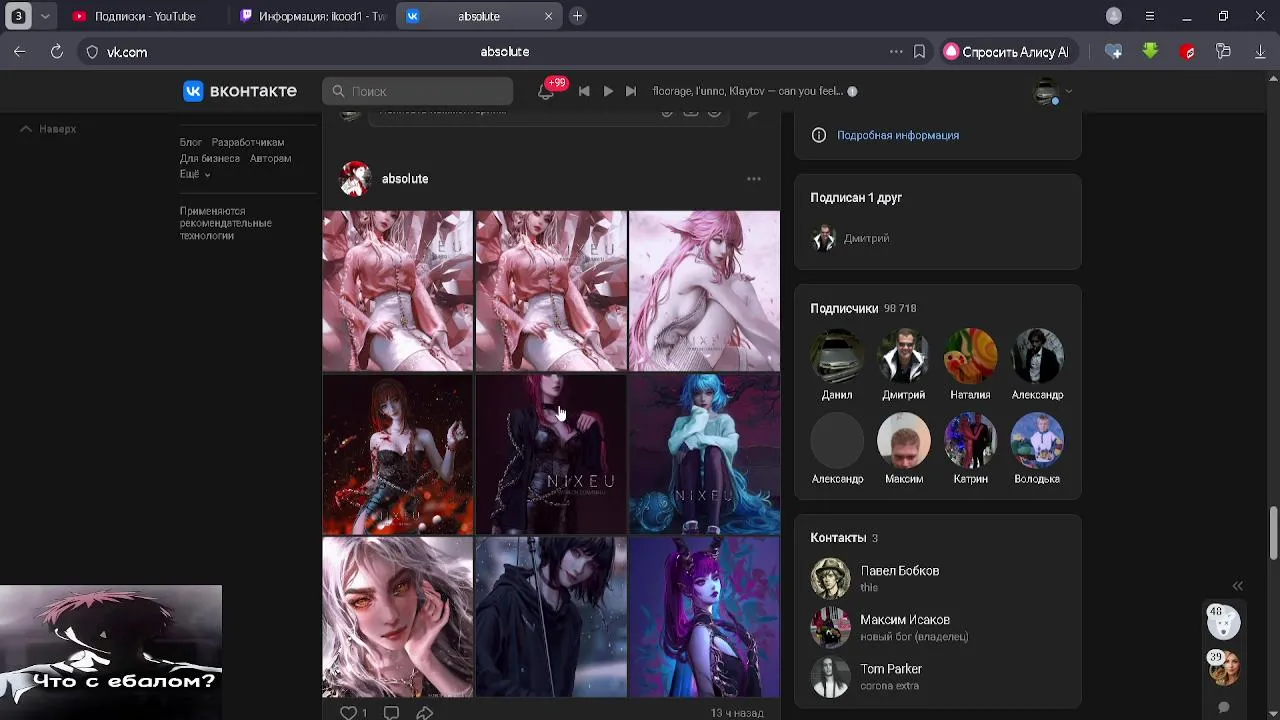Open browser downloads
The height and width of the screenshot is (720, 1280).
click(1260, 52)
